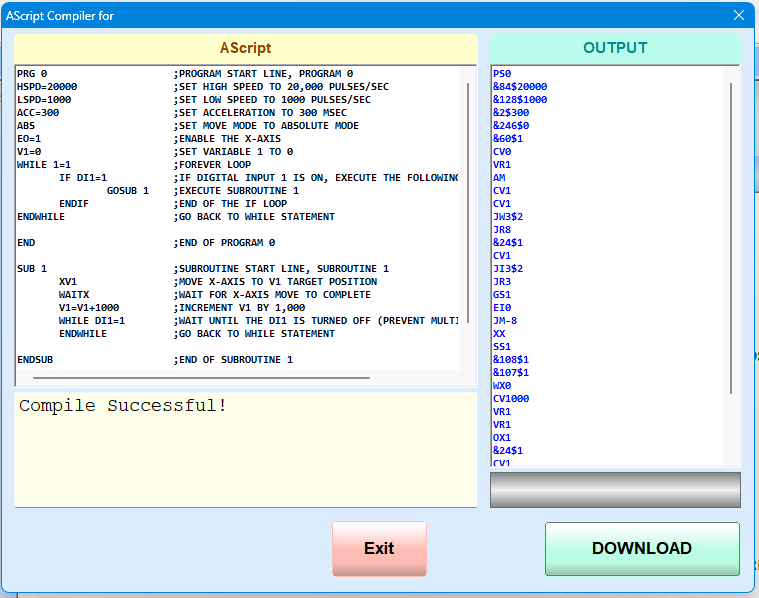Close the AScript Compiler window
Viewport: 759px width, 598px height.
click(739, 15)
